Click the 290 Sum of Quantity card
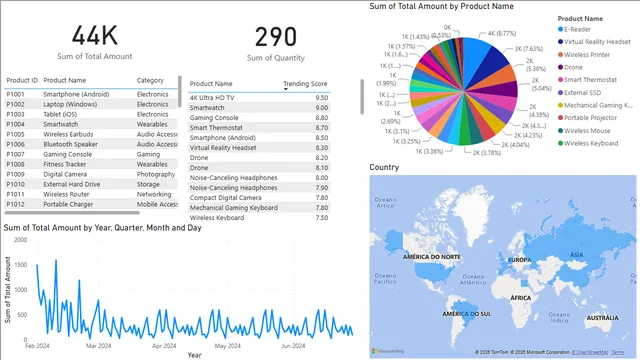Screen dimensions: 640x360 [276, 43]
